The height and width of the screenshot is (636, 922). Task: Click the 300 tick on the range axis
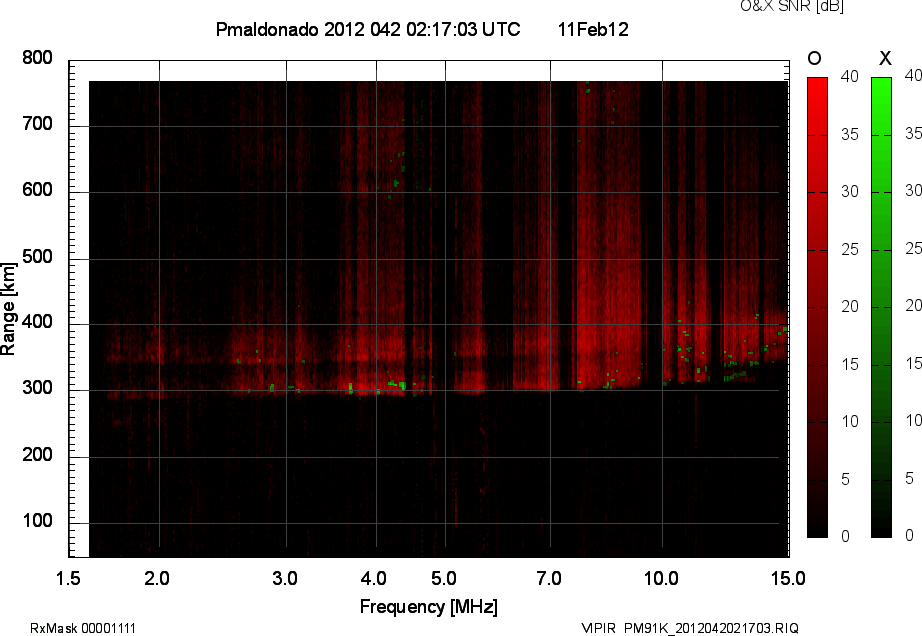(38, 390)
